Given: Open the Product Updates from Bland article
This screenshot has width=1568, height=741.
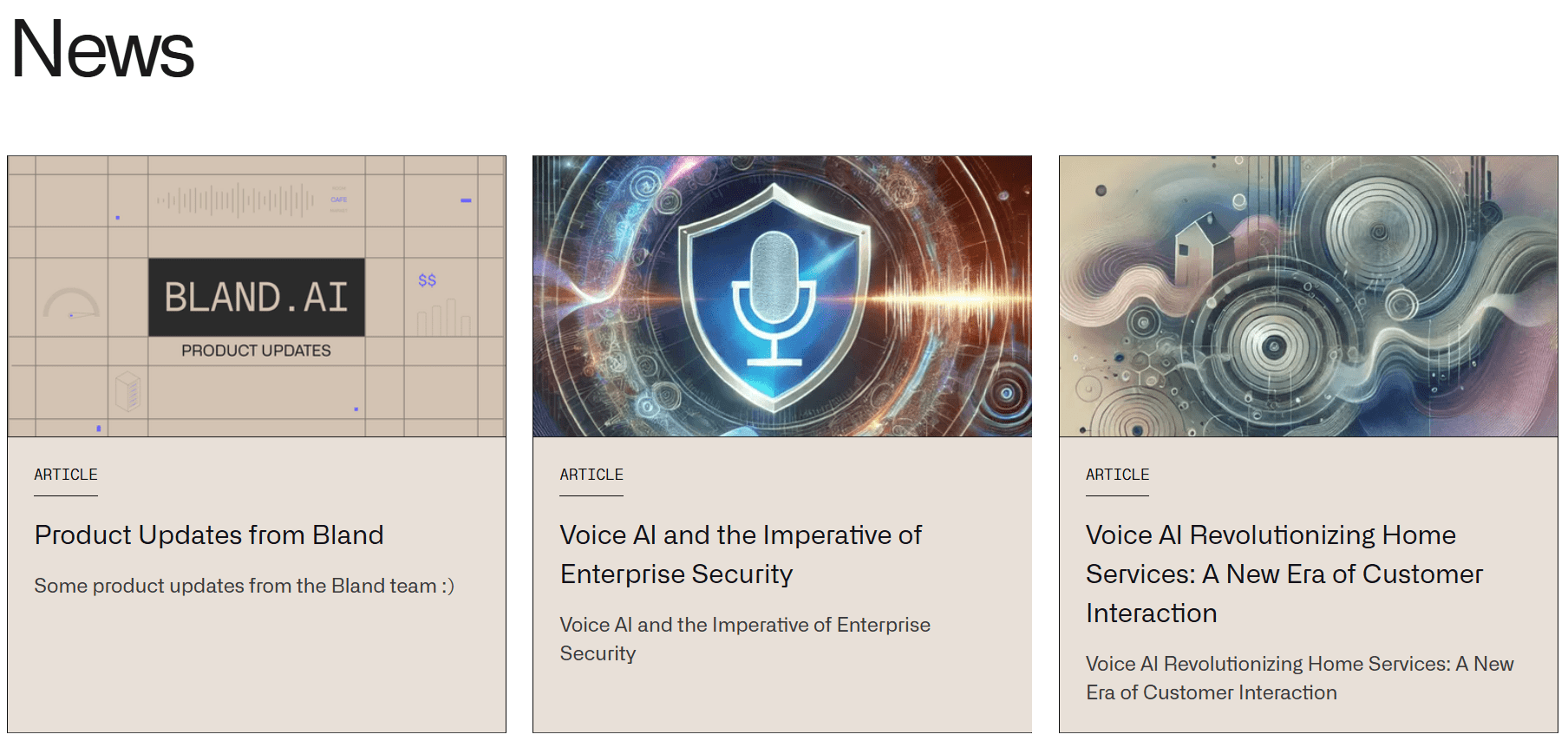Looking at the screenshot, I should tap(209, 535).
